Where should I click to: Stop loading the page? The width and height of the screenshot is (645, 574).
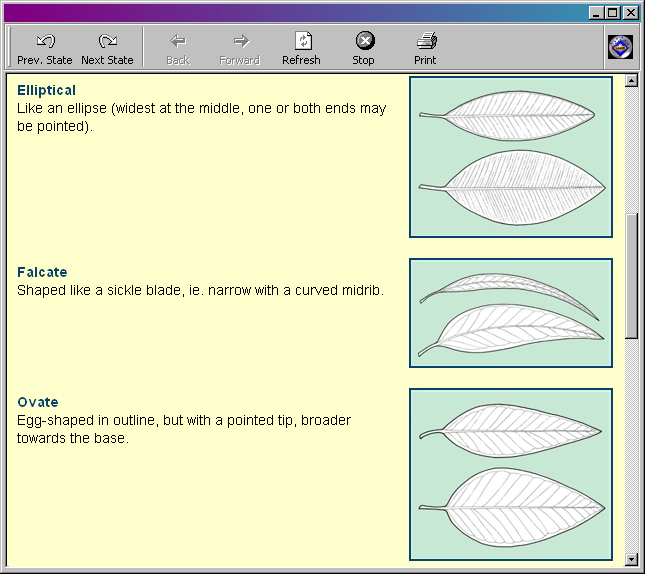pyautogui.click(x=364, y=49)
